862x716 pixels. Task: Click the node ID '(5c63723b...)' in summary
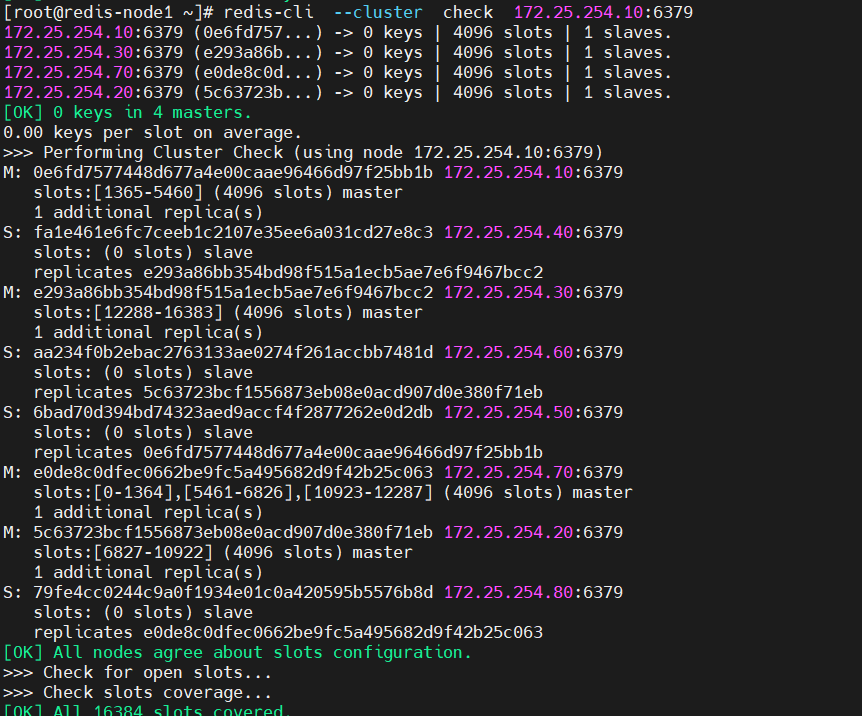(x=258, y=92)
